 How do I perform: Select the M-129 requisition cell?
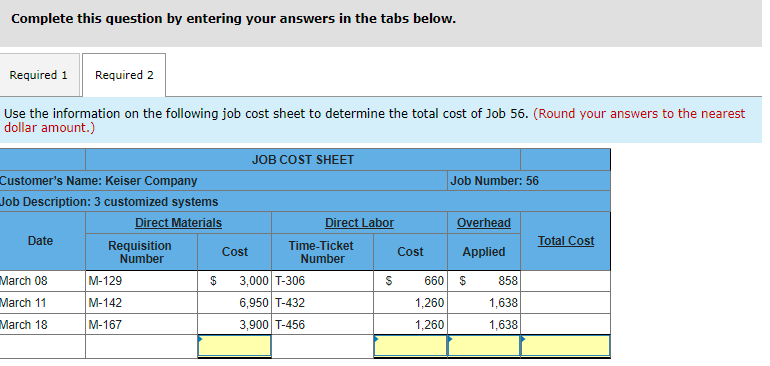[141, 281]
